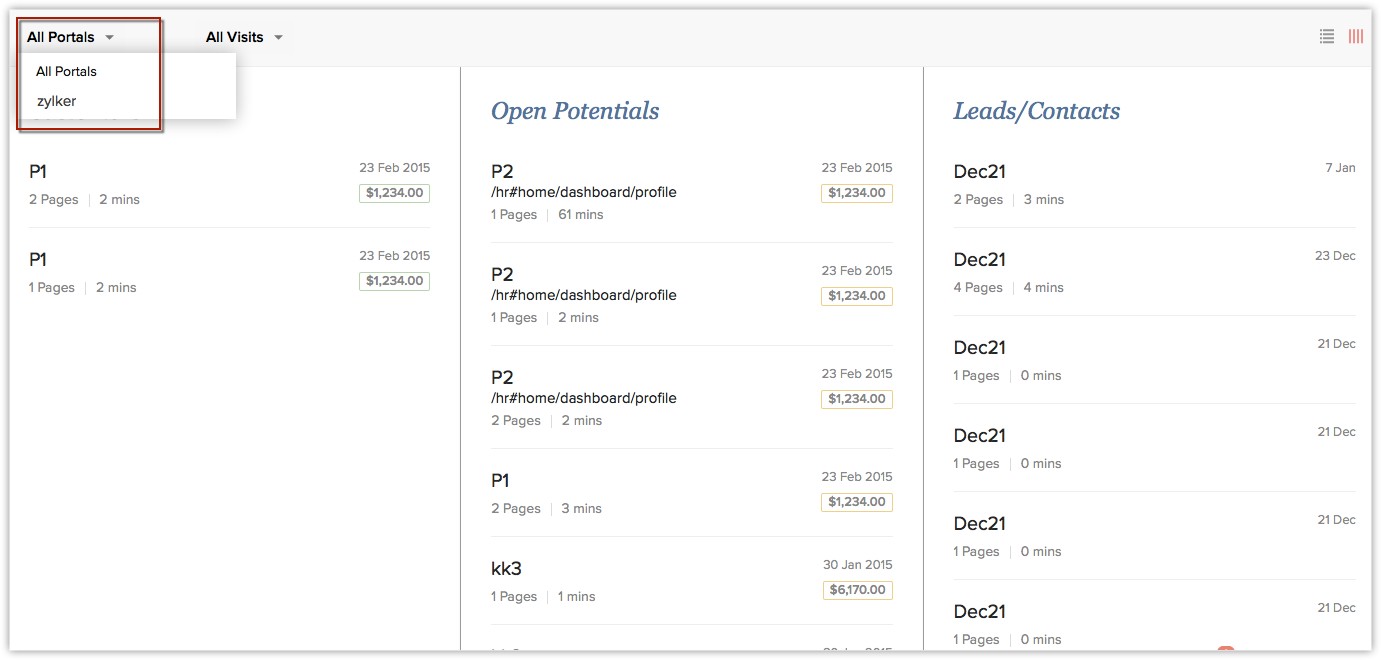This screenshot has height=660, width=1381.
Task: Click the Leads/Contacts column heading
Action: pyautogui.click(x=1036, y=111)
